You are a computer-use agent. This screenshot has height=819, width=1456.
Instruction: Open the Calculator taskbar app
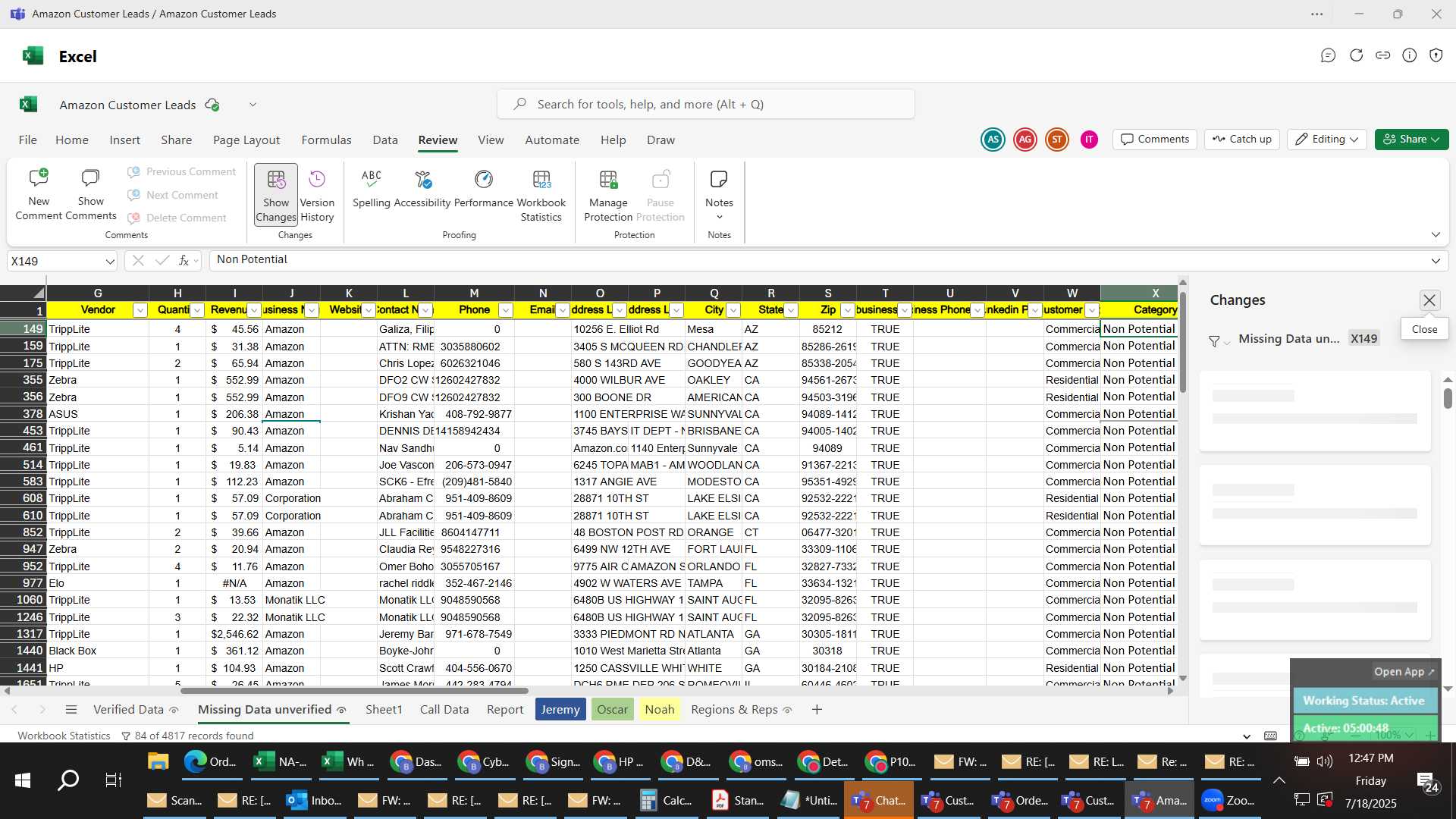point(666,801)
